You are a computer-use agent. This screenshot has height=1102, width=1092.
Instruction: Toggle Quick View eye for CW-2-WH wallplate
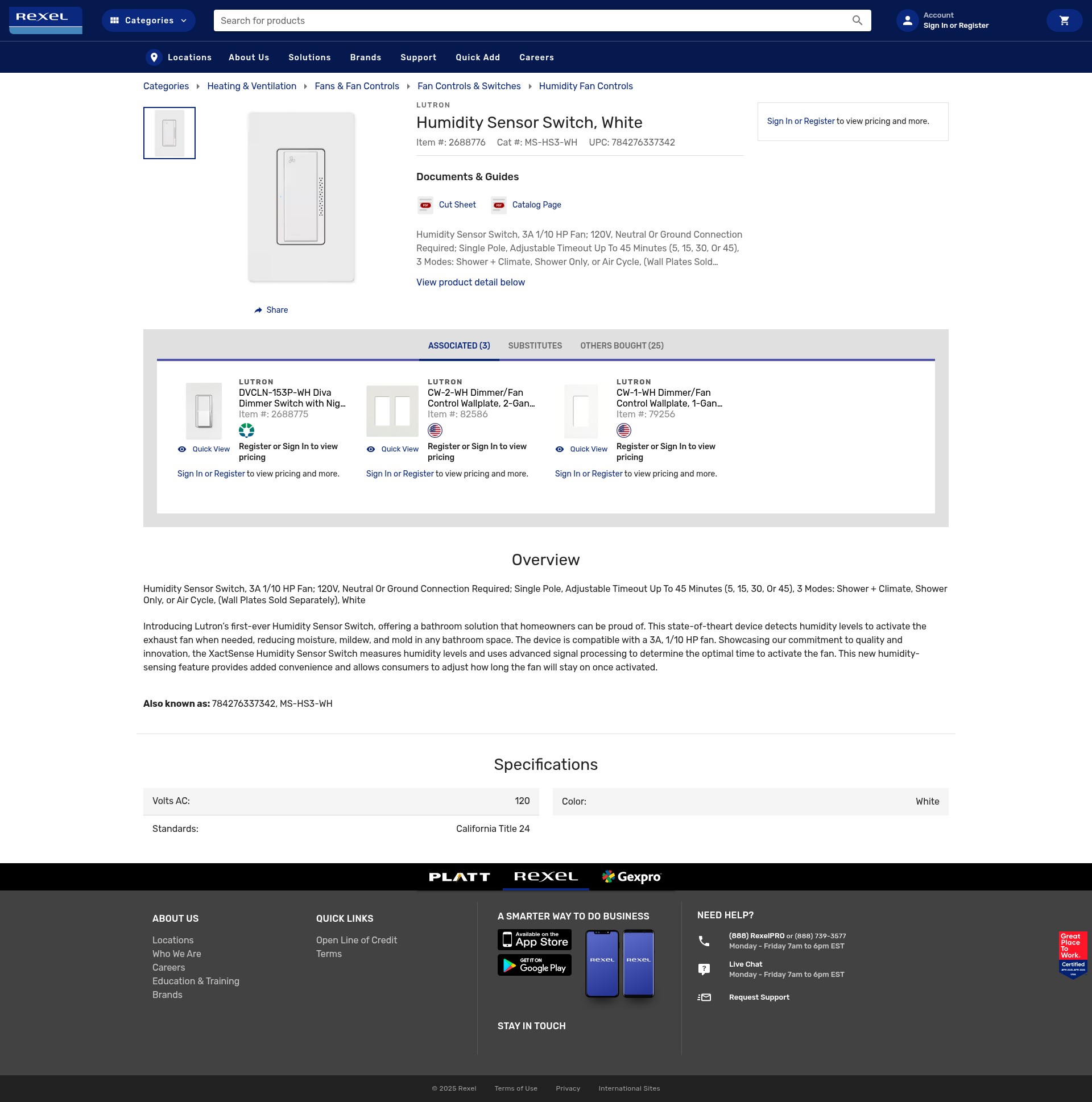coord(371,449)
